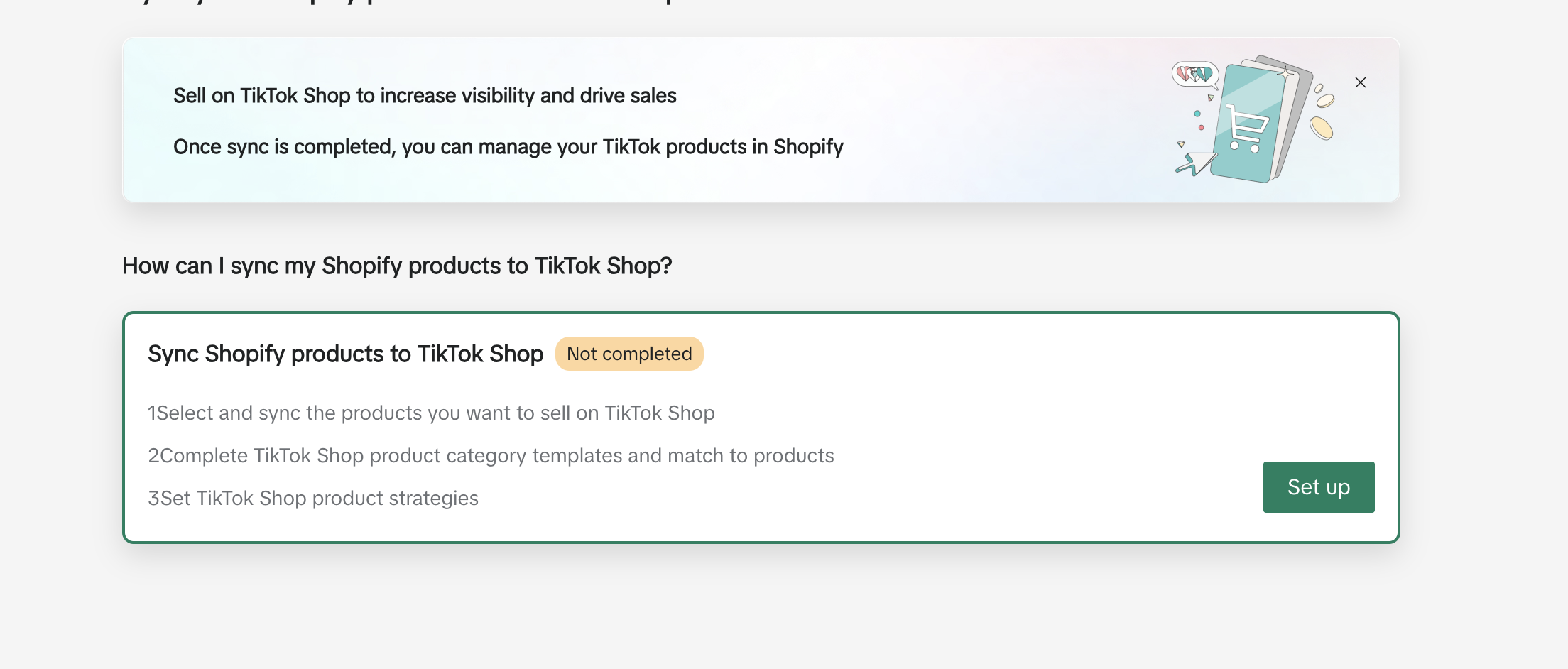Click the 'Sync Shopify products to TikTok Shop' card title
1568x669 pixels.
pos(345,354)
